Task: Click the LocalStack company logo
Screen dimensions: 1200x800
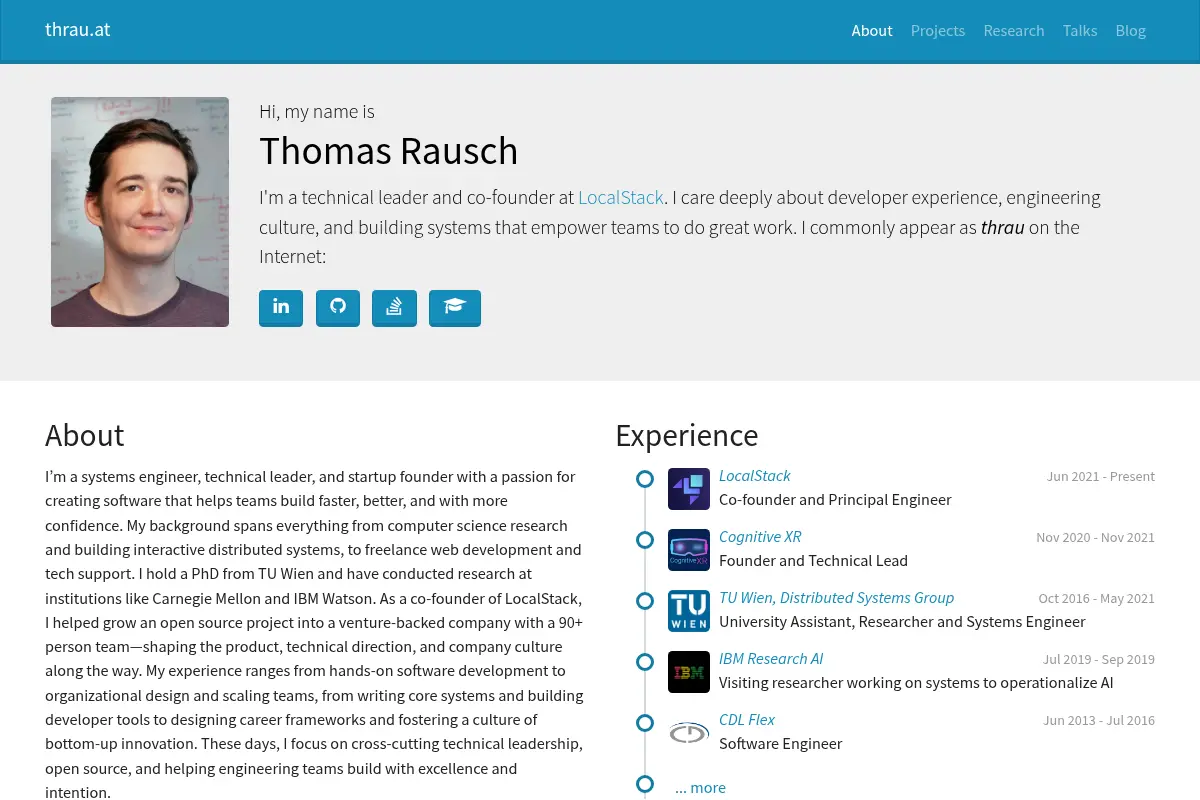Action: point(689,489)
